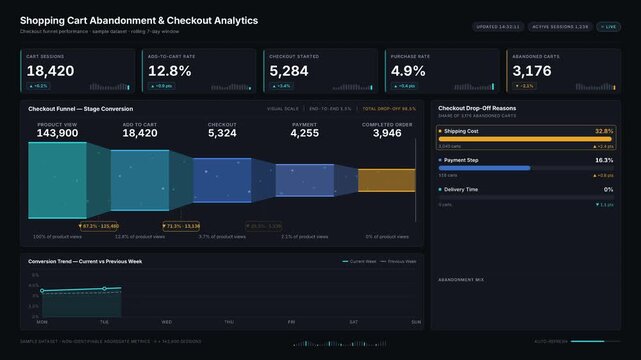Click the Visual Scale label

click(282, 109)
